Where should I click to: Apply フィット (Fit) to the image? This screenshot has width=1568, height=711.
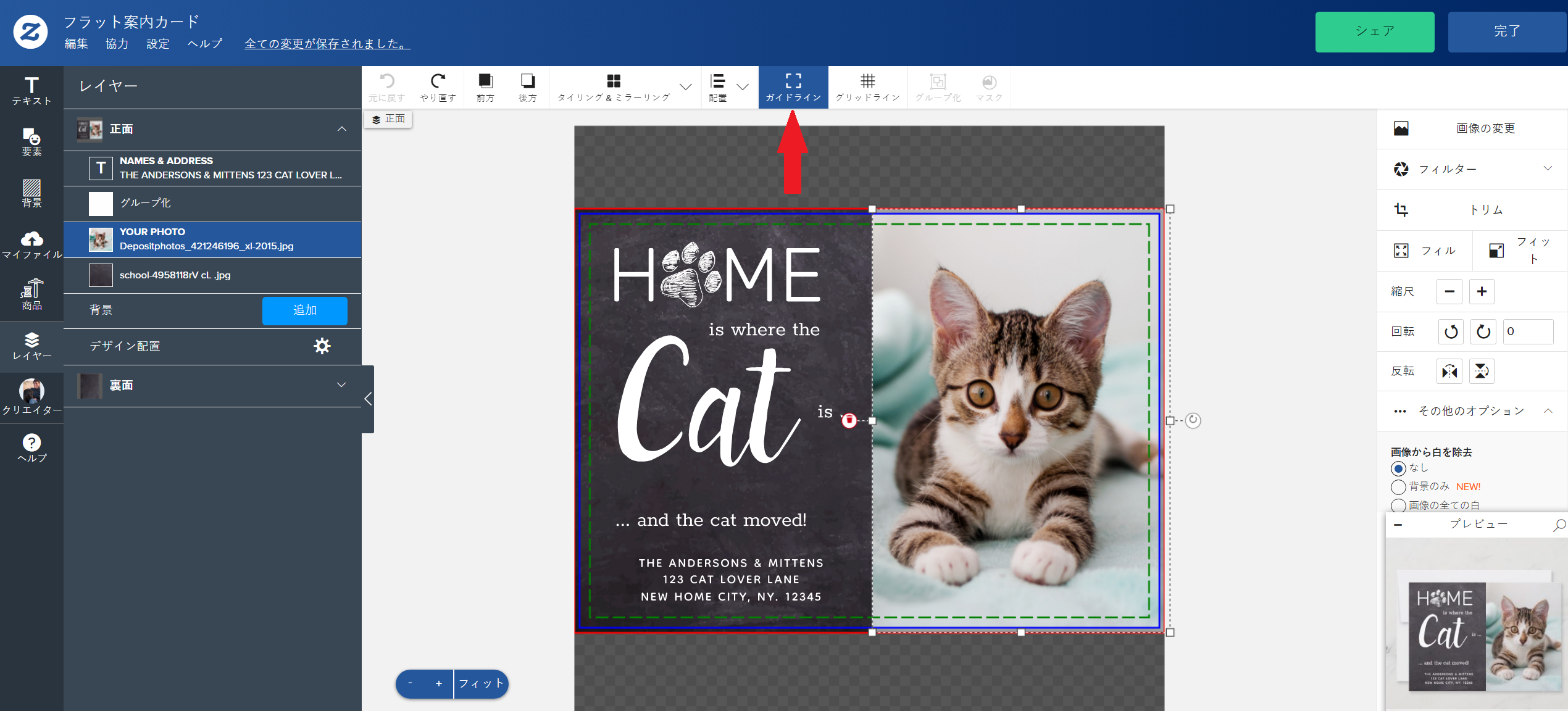coord(1520,251)
